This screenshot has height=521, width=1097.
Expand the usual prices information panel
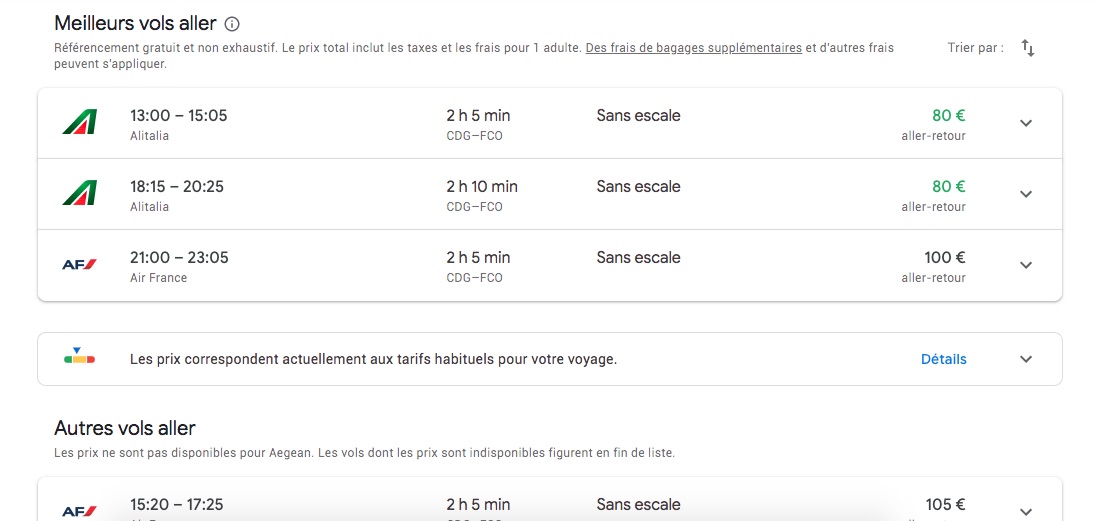[x=1025, y=359]
